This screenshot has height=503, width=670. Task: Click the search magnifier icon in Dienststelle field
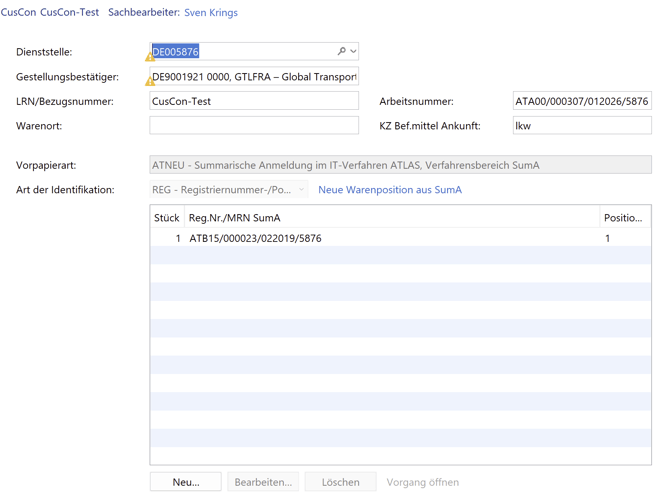(341, 51)
